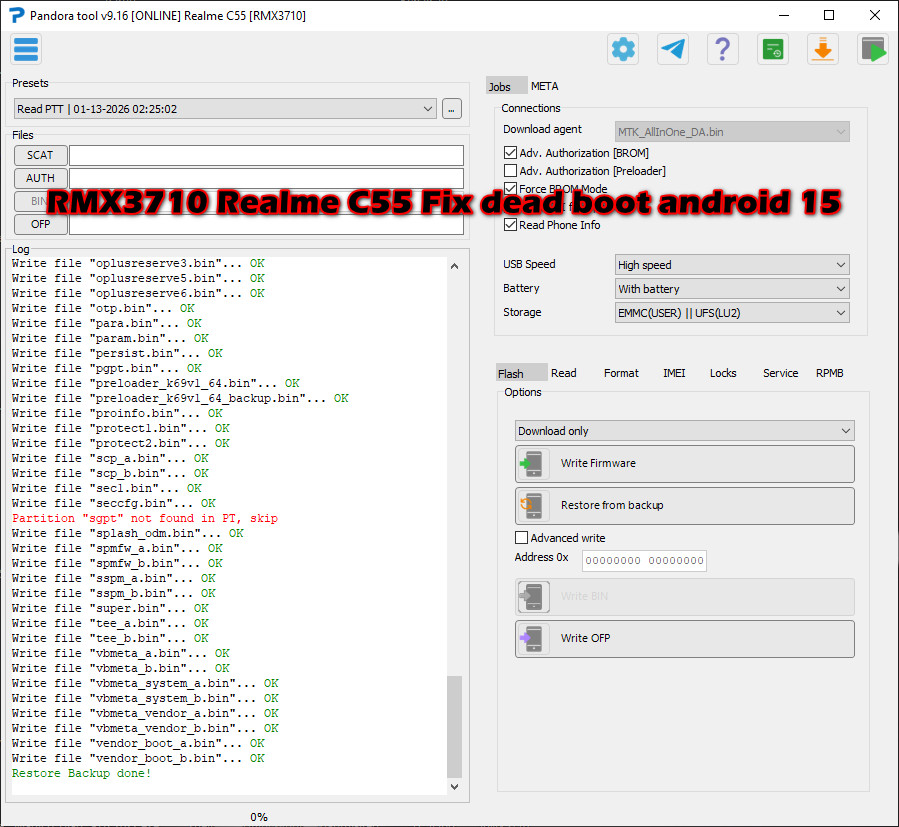
Task: Open the hamburger menu icon
Action: 26,49
